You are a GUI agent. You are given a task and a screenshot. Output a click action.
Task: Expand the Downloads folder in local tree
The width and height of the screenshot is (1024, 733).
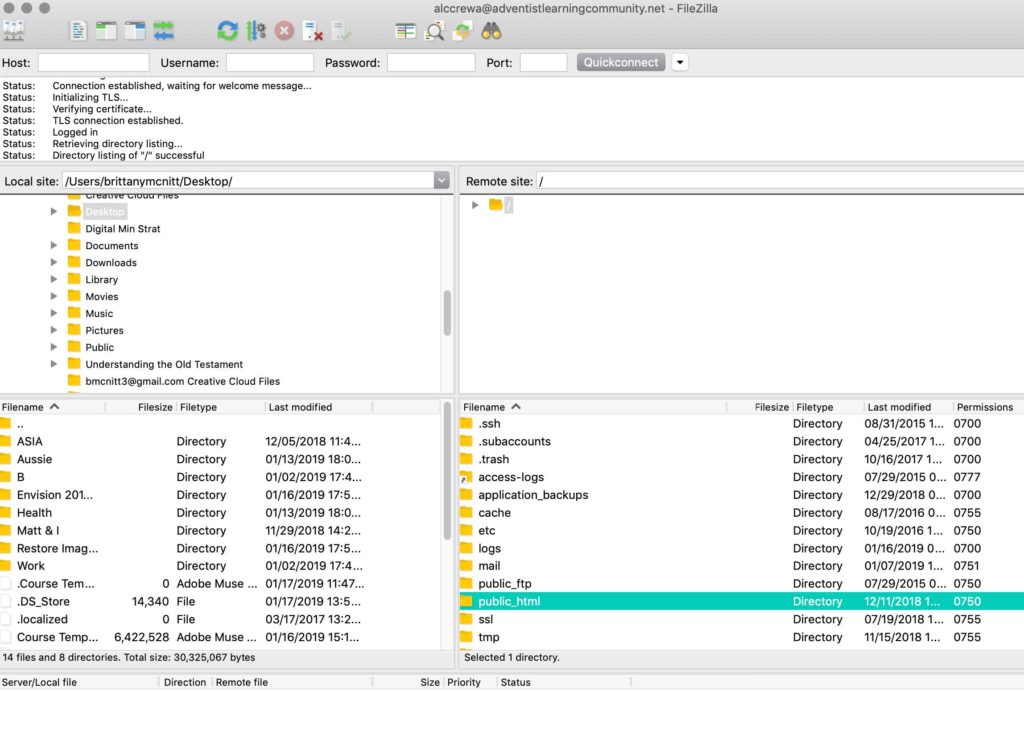click(54, 262)
